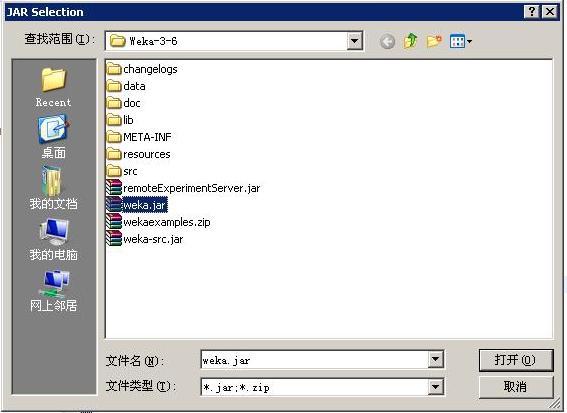Click the 取消 (Cancel) button
This screenshot has width=567, height=413.
point(516,387)
